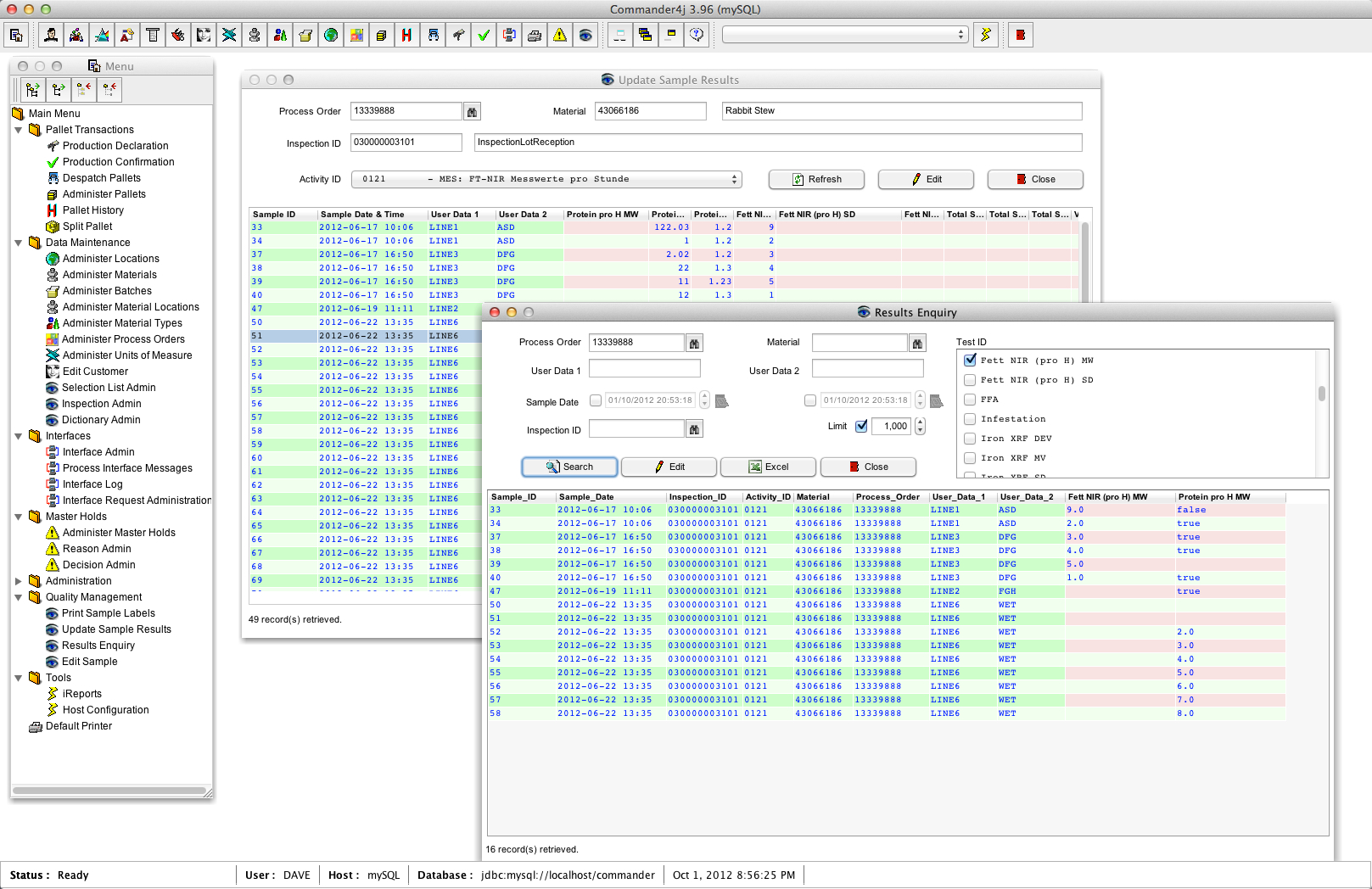Click the green checkmark toolbar icon
The height and width of the screenshot is (889, 1372).
pyautogui.click(x=484, y=35)
